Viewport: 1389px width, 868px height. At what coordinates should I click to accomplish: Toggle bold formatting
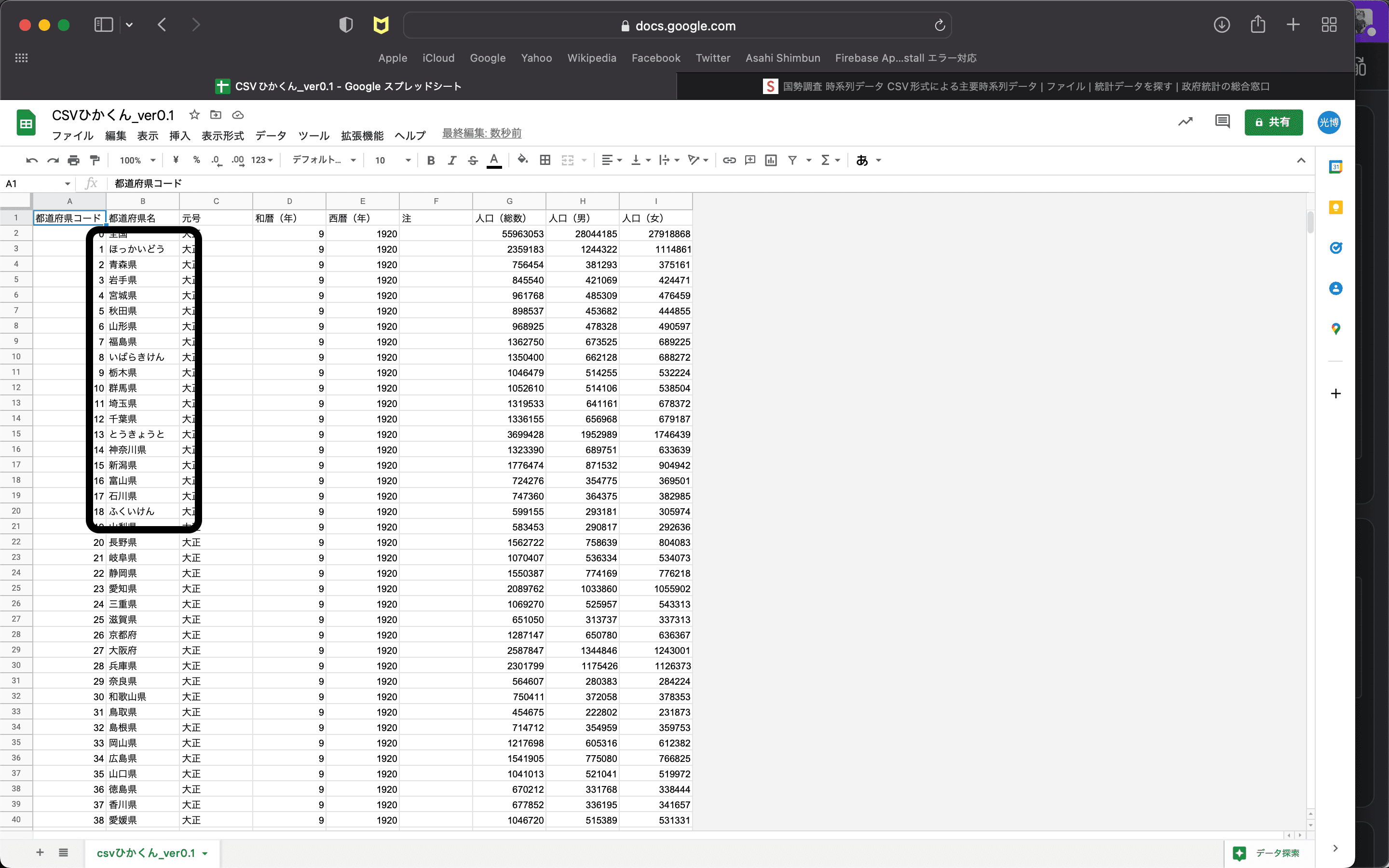tap(431, 160)
